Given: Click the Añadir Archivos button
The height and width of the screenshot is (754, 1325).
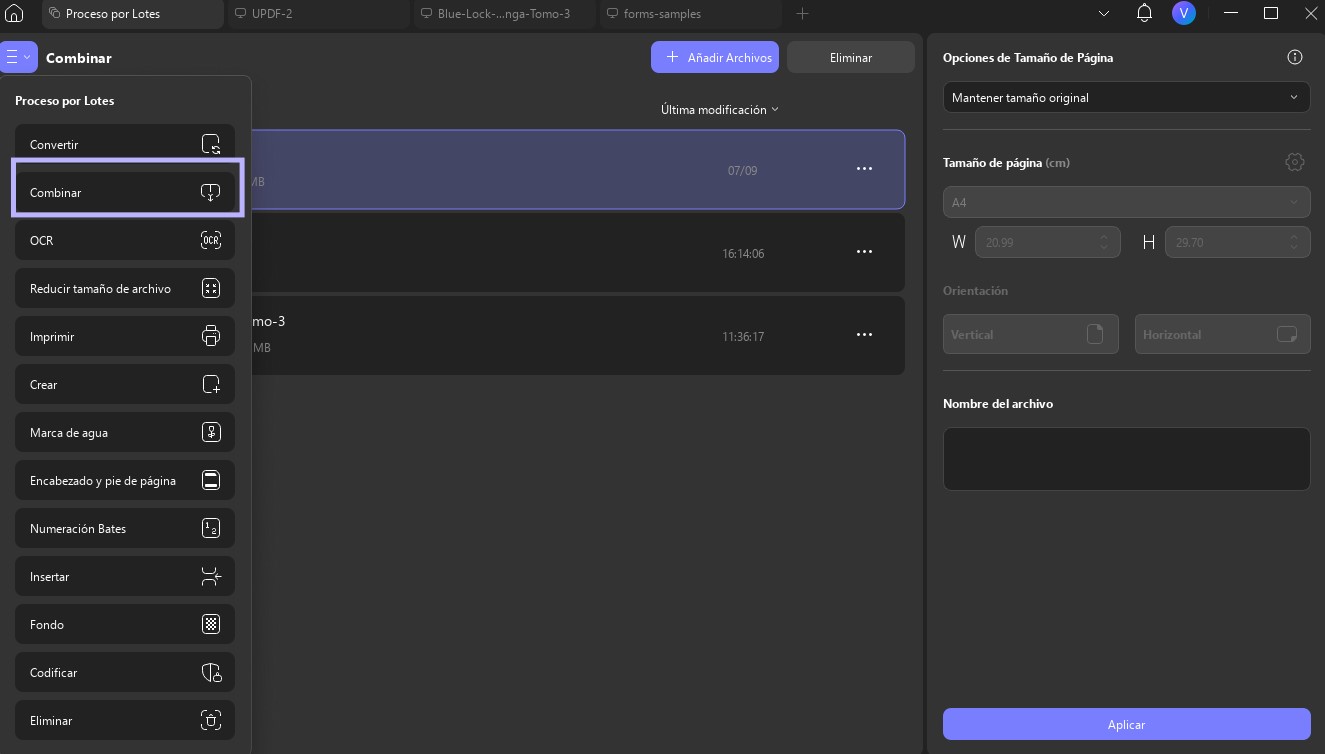Looking at the screenshot, I should [719, 57].
